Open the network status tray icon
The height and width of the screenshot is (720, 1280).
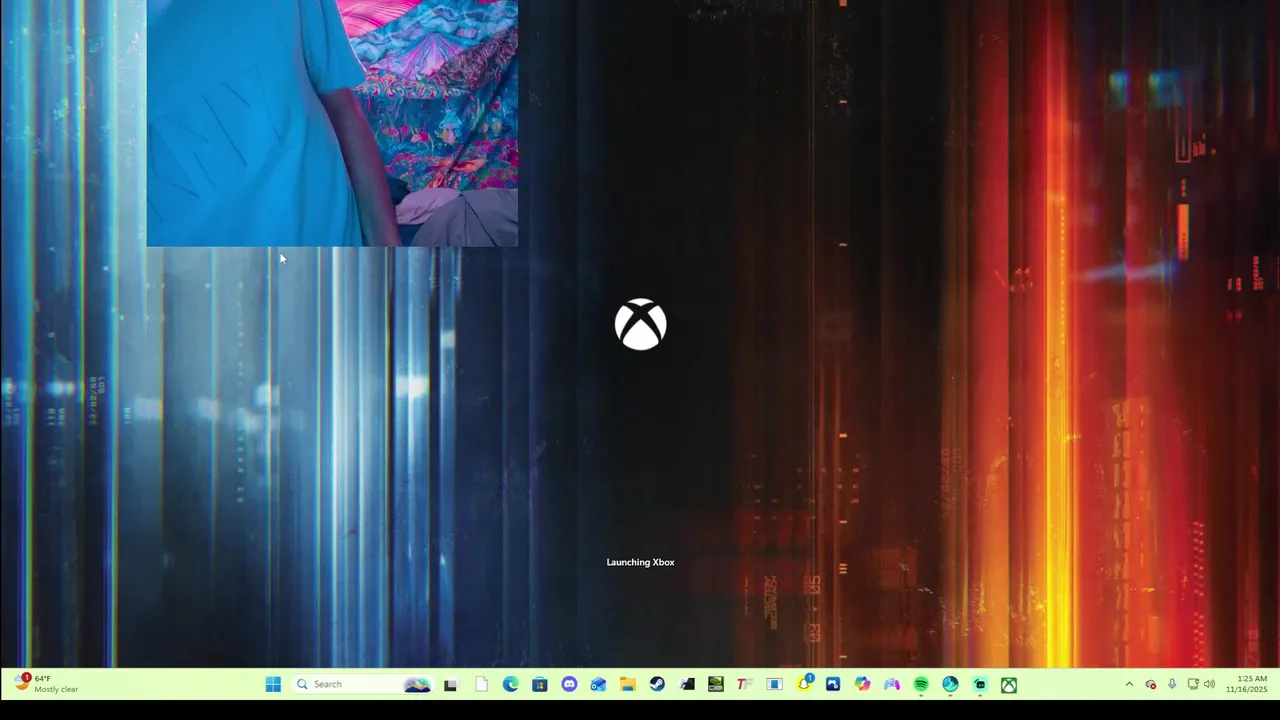tap(1193, 685)
